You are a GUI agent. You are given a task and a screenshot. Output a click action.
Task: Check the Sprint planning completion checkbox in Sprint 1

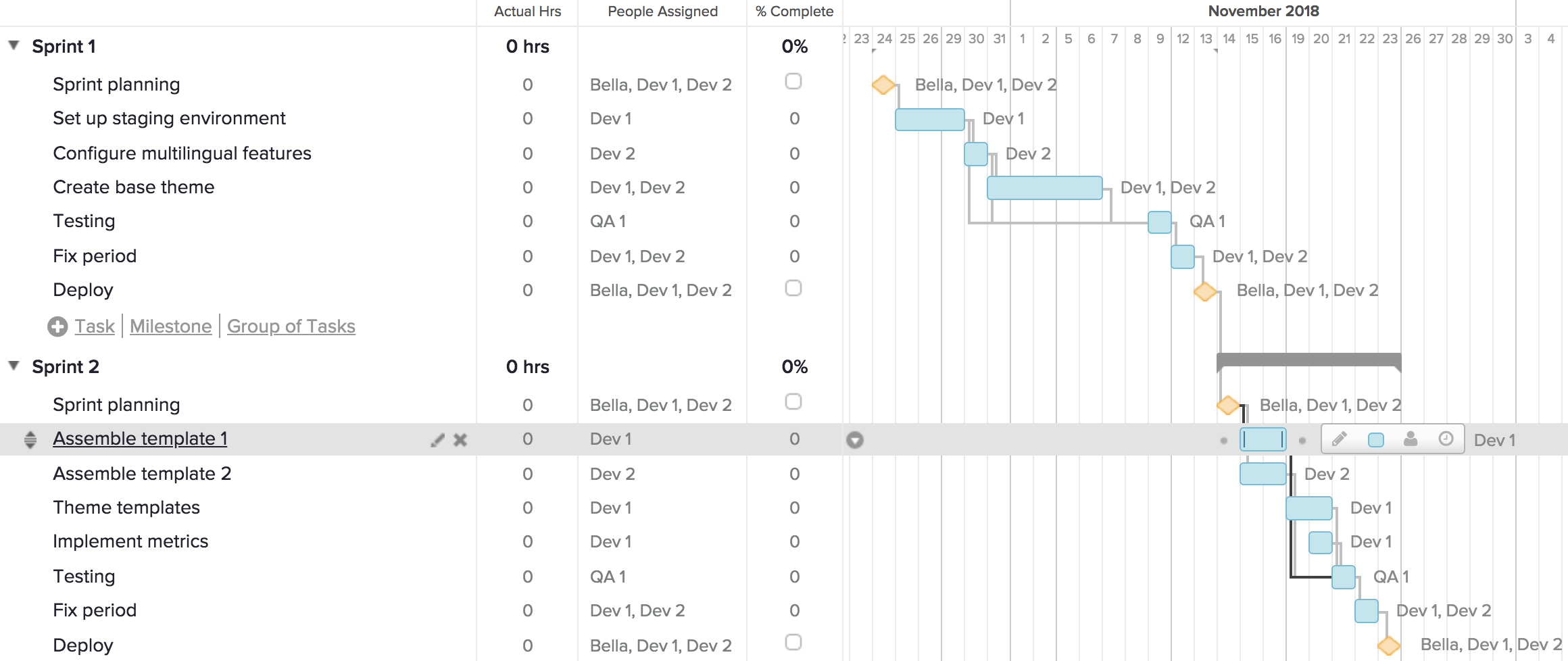[794, 81]
